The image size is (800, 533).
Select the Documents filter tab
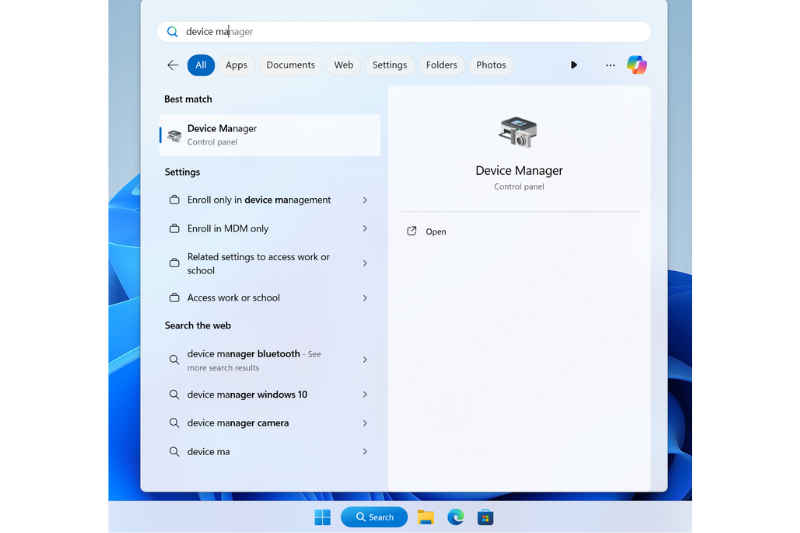coord(290,65)
